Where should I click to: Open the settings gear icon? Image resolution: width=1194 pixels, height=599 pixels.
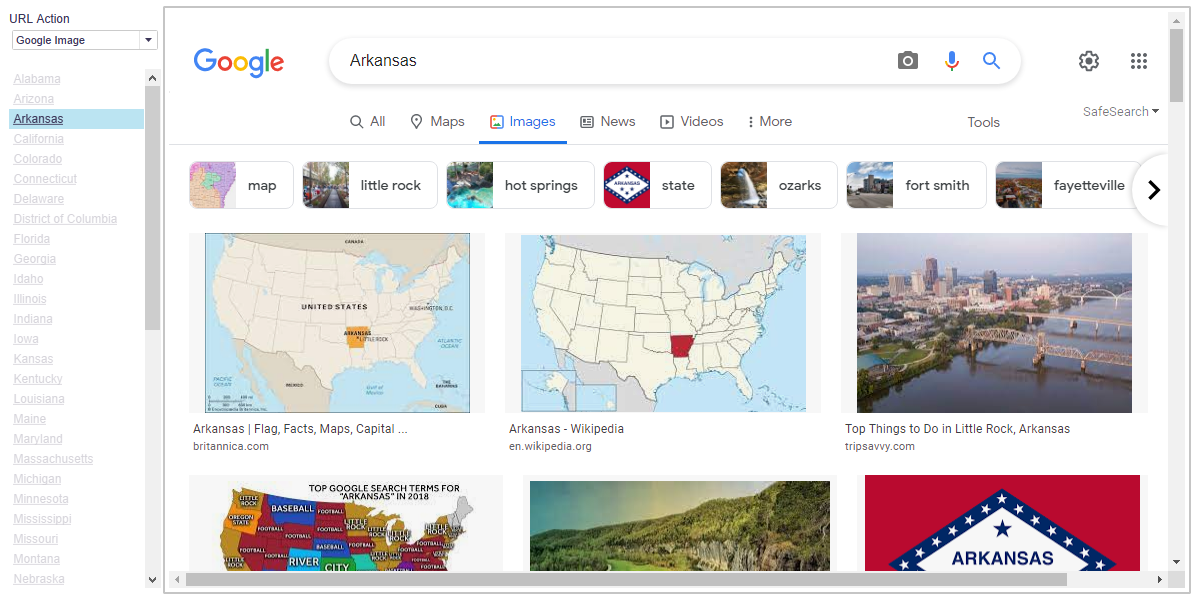coord(1089,61)
